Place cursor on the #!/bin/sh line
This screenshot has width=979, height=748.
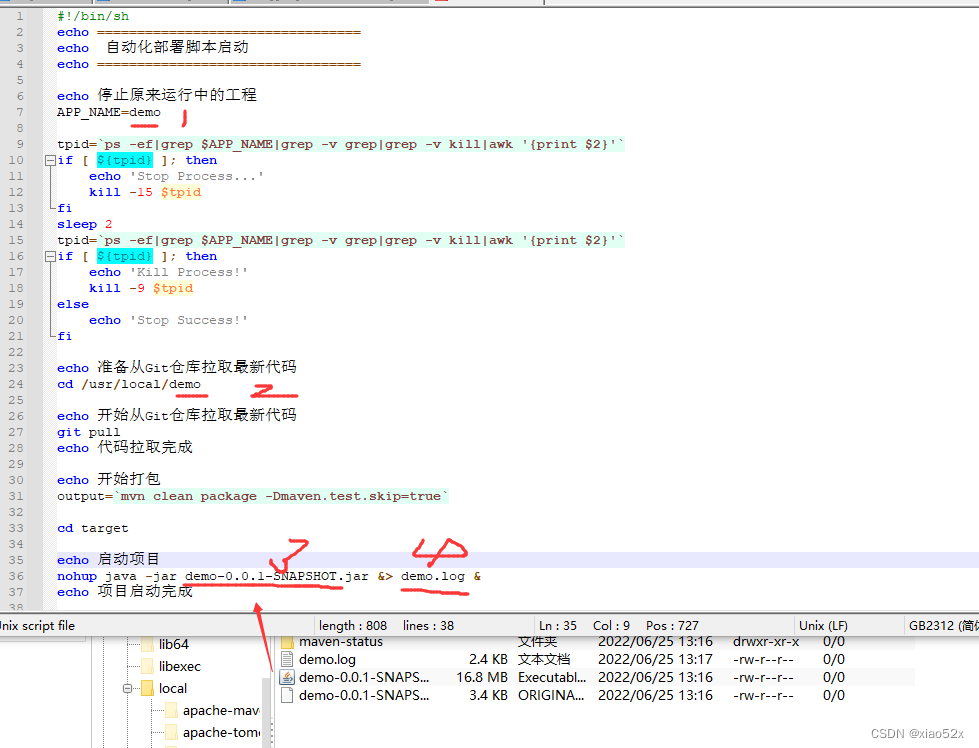click(x=93, y=16)
